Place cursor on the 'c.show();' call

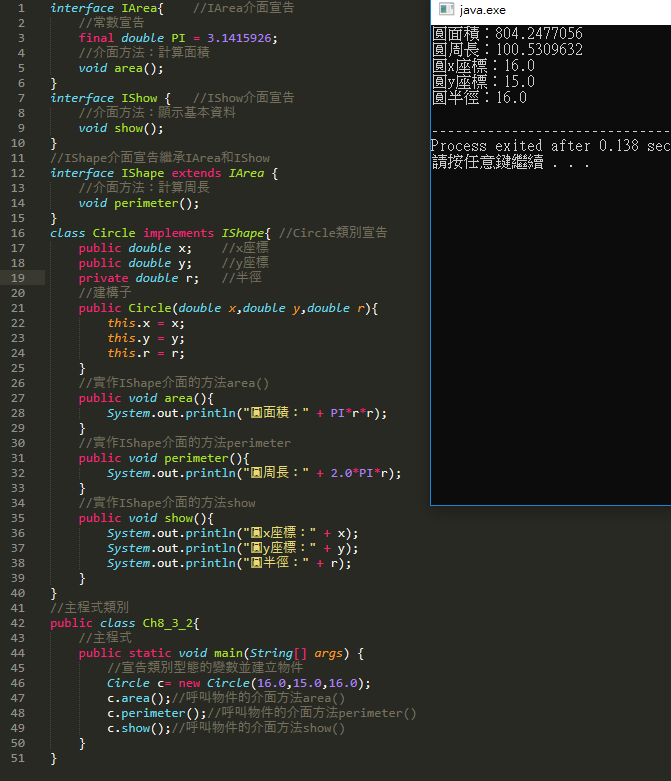138,728
